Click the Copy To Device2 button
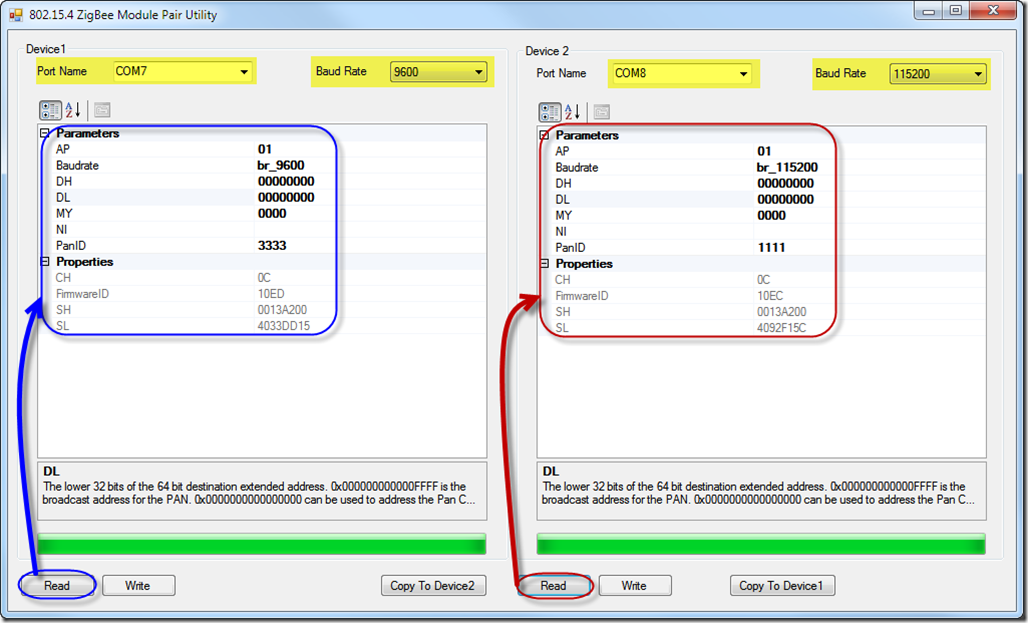 pos(433,586)
